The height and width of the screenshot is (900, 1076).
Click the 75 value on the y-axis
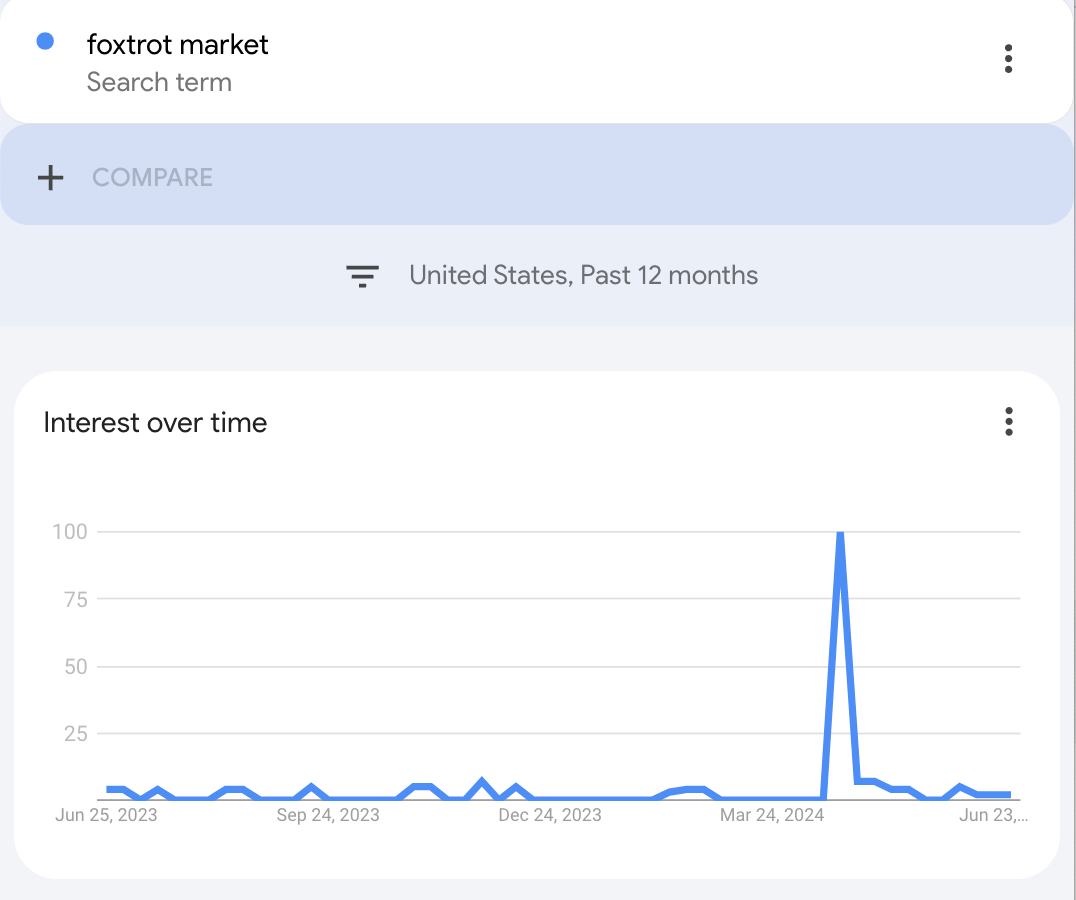(x=76, y=600)
